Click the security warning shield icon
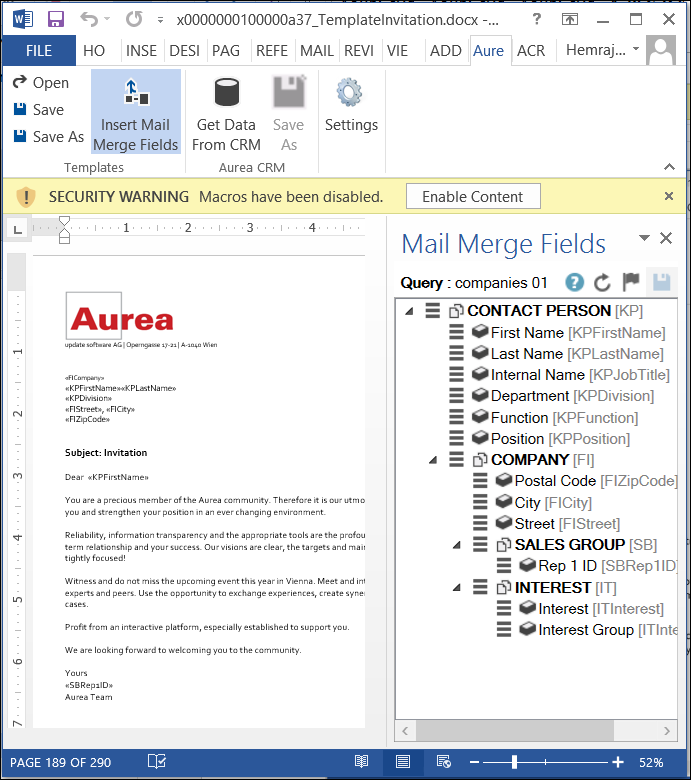The height and width of the screenshot is (780, 691). point(26,197)
